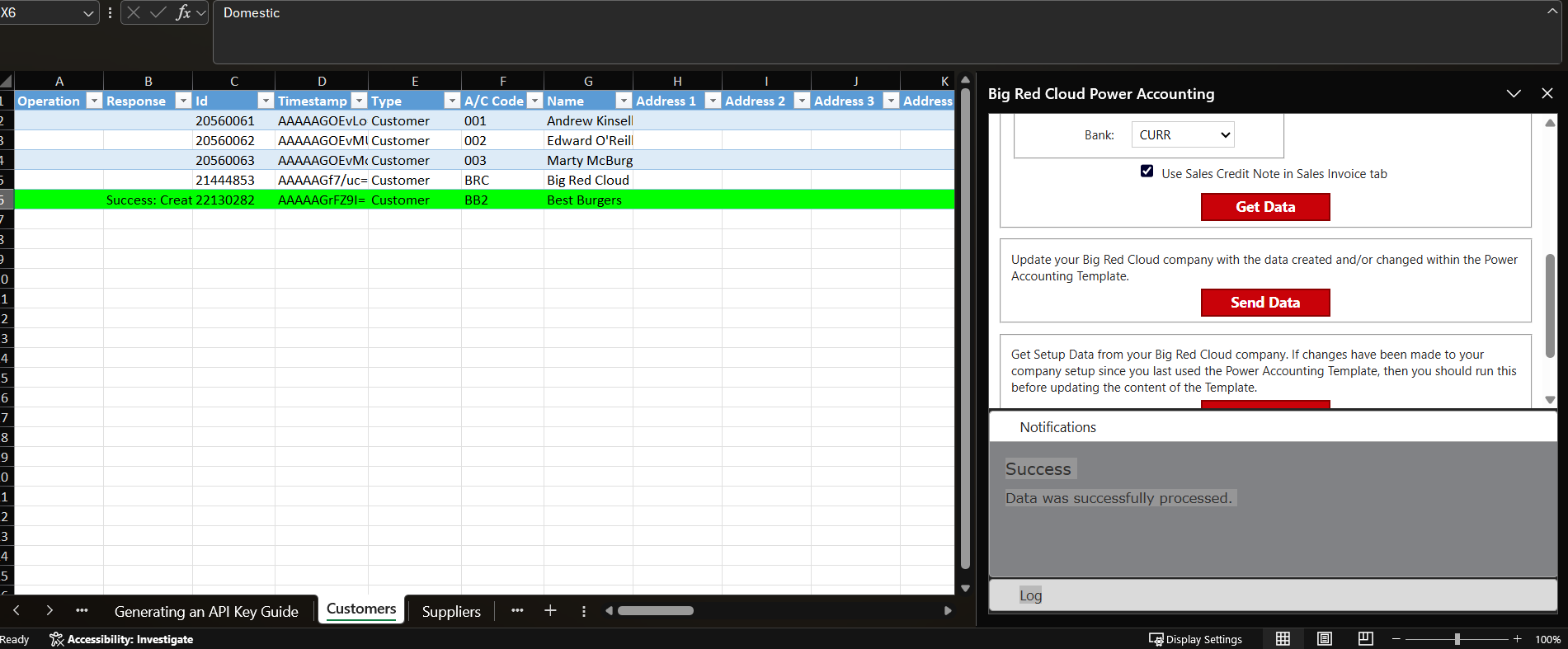Navigate to next sheet tab arrow

coord(49,611)
